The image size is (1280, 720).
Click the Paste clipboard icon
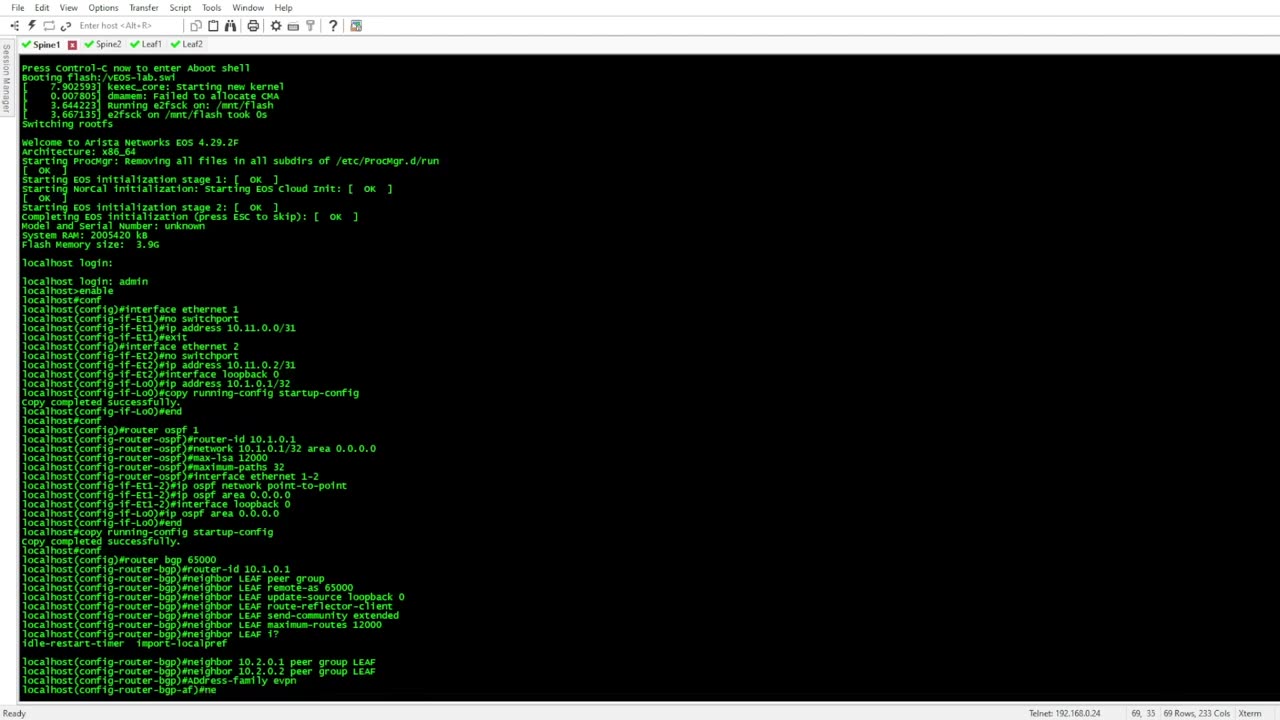(x=213, y=26)
